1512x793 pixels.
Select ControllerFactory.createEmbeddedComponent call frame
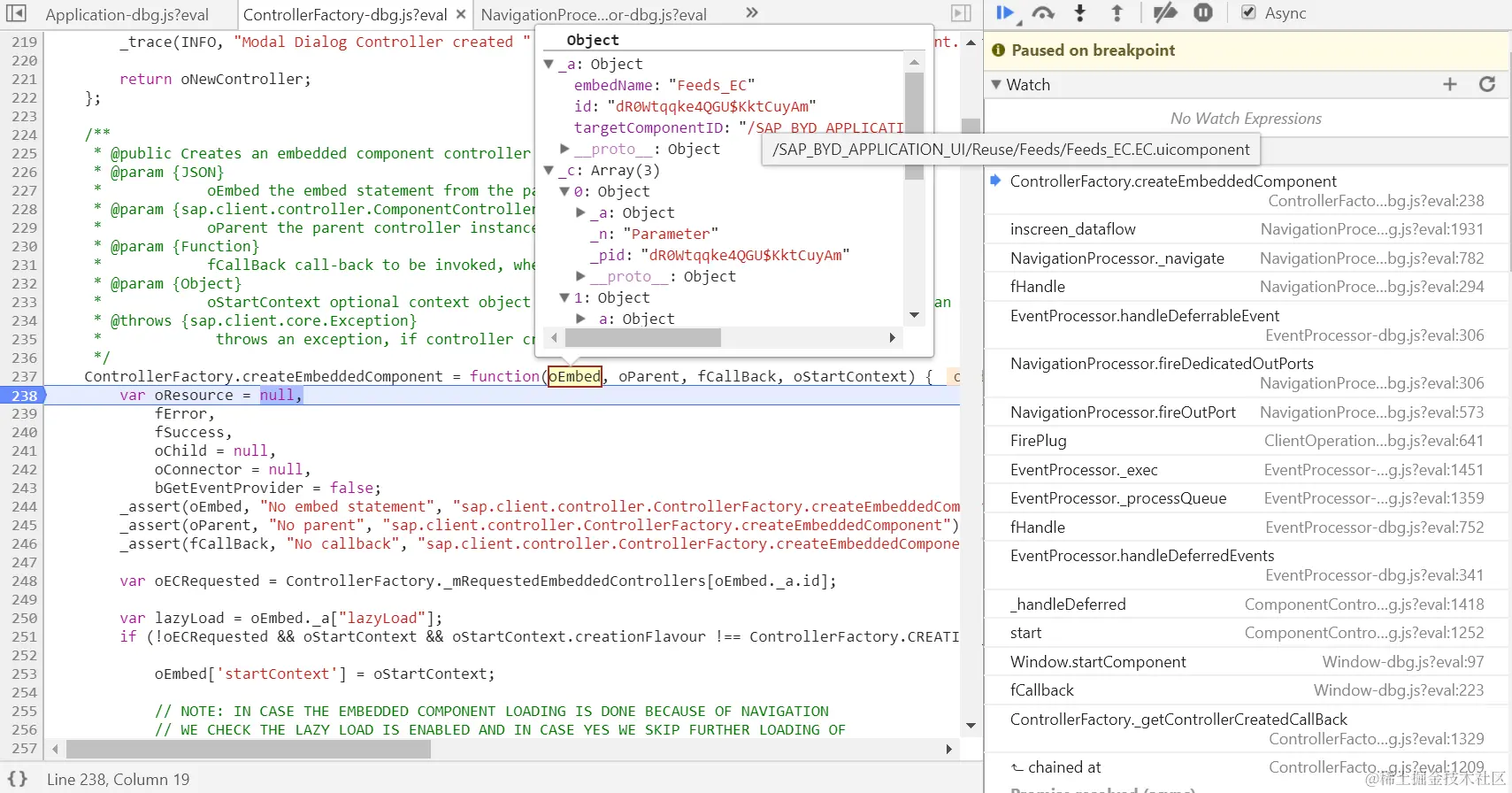1247,190
